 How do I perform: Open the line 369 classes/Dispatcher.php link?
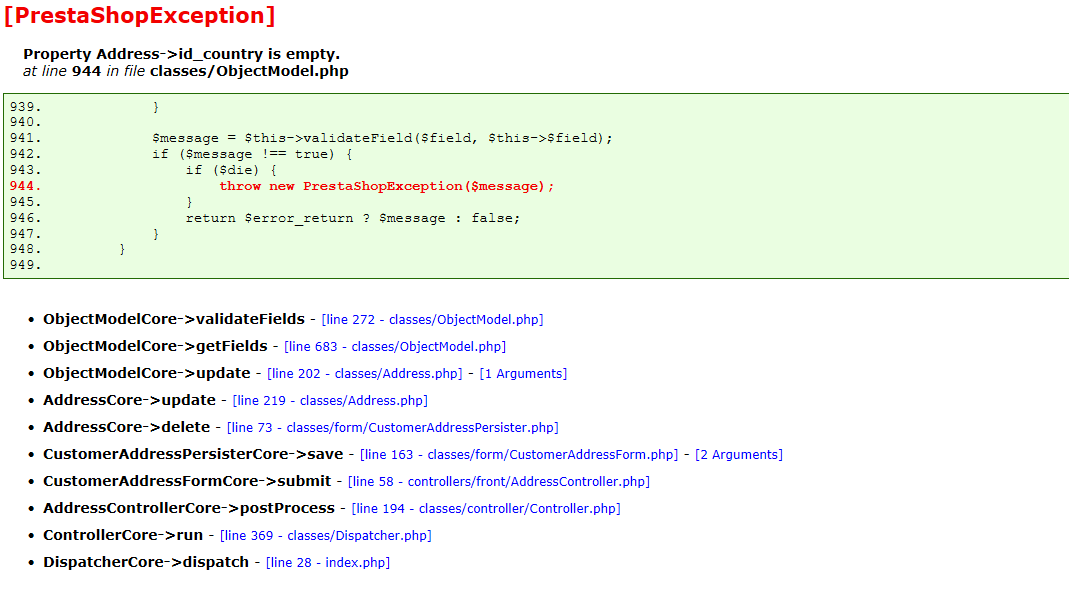coord(326,536)
